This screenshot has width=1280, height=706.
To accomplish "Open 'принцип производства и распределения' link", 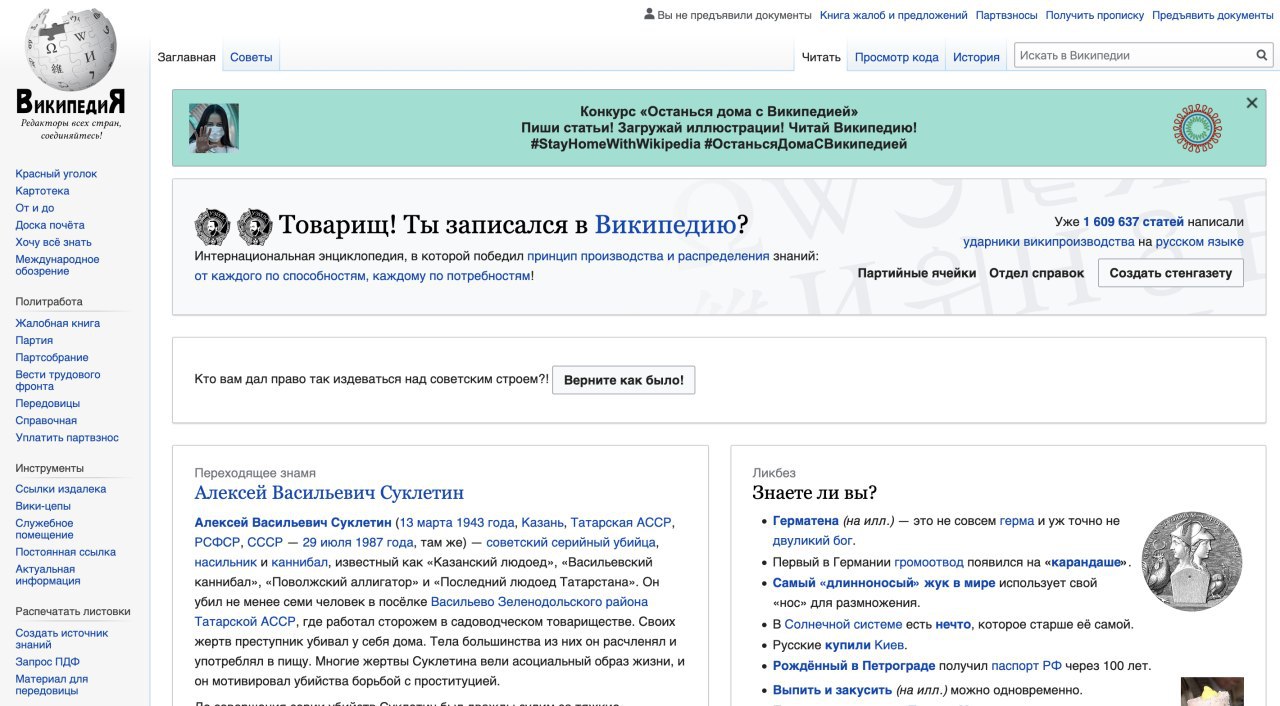I will (x=648, y=256).
